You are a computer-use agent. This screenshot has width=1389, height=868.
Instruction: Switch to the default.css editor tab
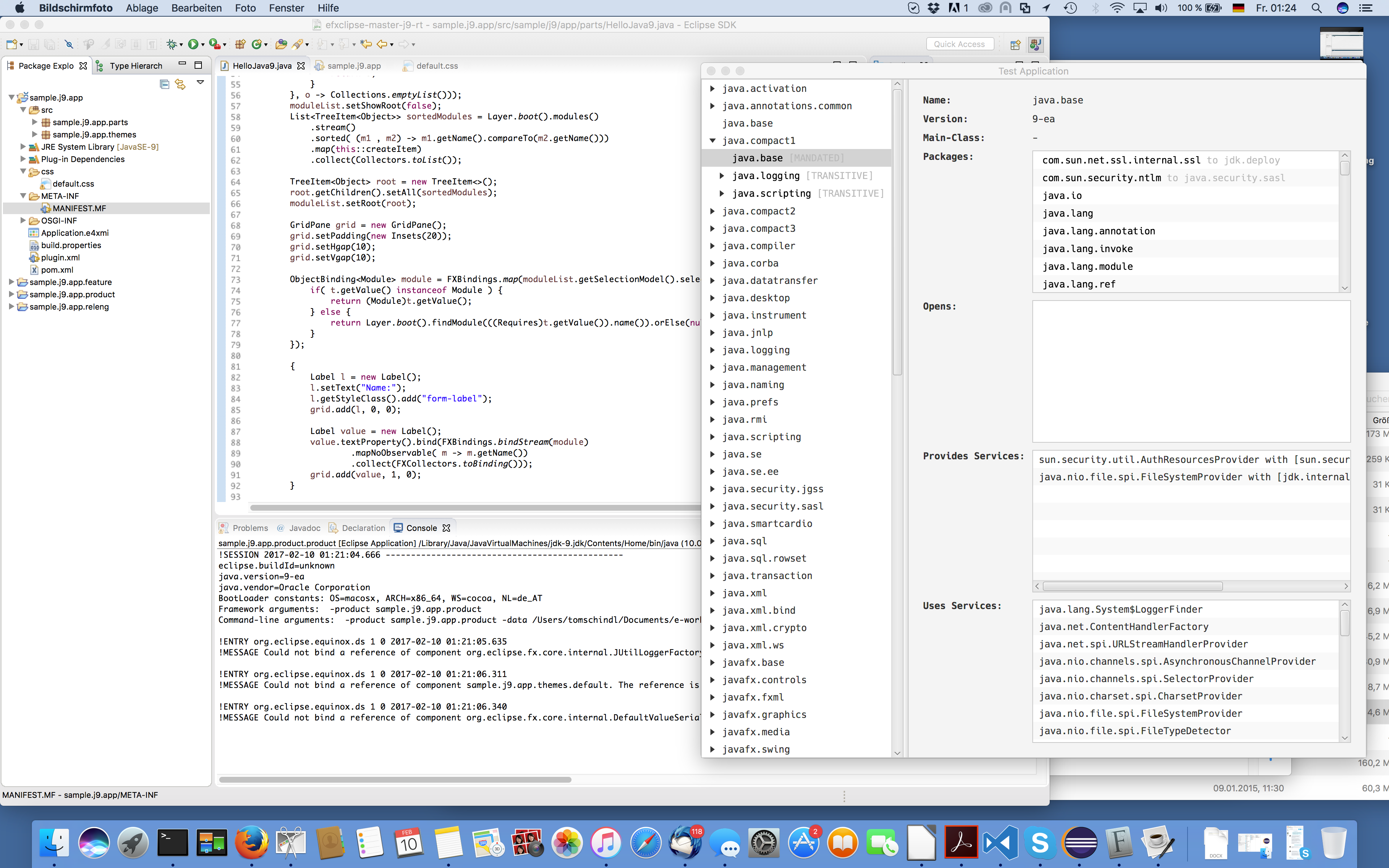(436, 66)
